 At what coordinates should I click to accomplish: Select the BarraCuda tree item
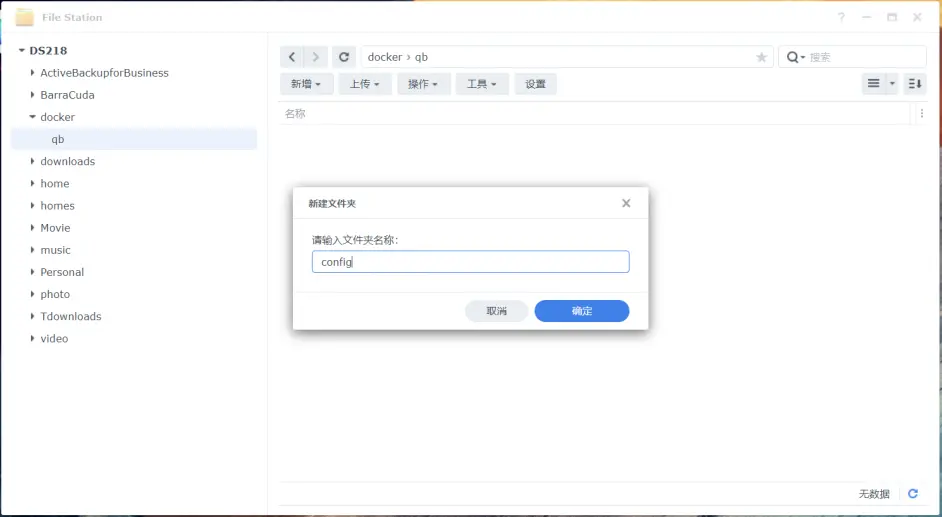[x=67, y=95]
